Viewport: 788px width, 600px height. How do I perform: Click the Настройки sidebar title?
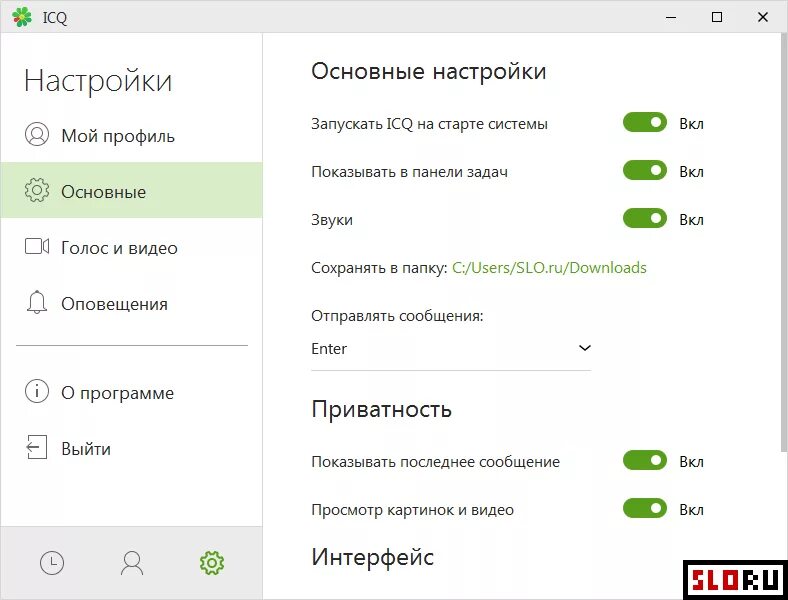pos(98,81)
